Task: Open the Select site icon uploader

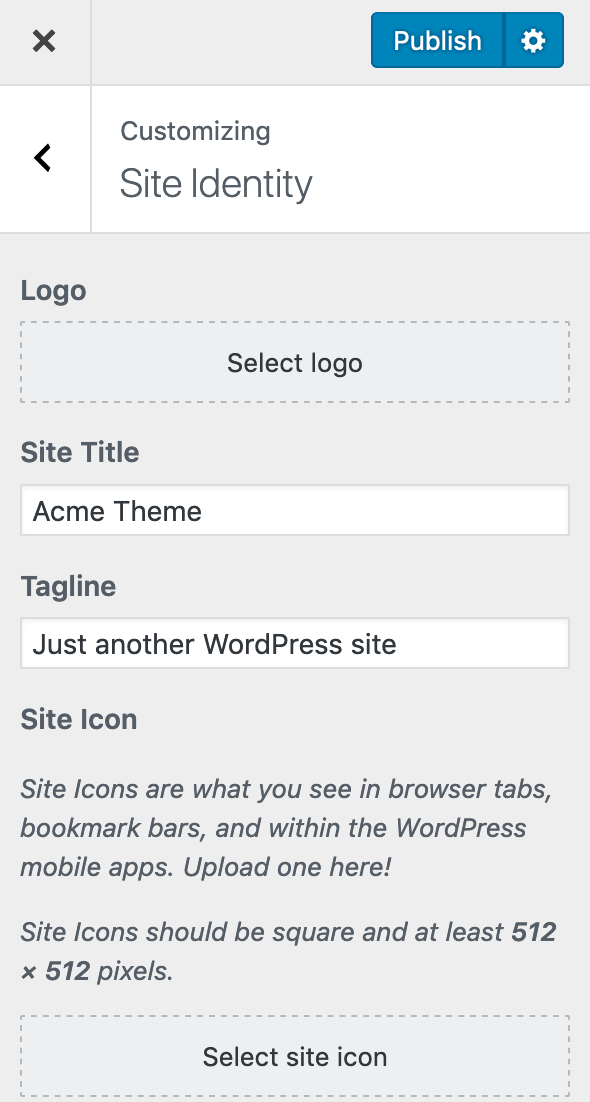Action: 295,1056
